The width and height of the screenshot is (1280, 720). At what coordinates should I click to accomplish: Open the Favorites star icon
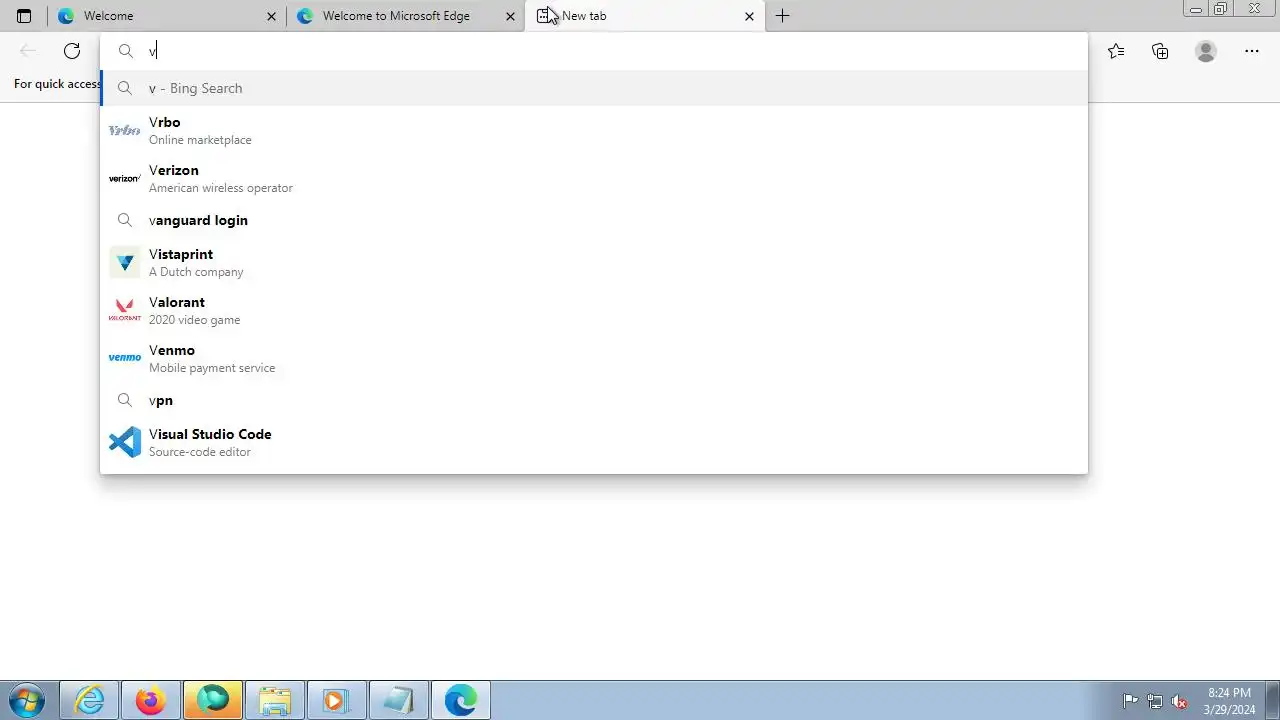point(1116,51)
